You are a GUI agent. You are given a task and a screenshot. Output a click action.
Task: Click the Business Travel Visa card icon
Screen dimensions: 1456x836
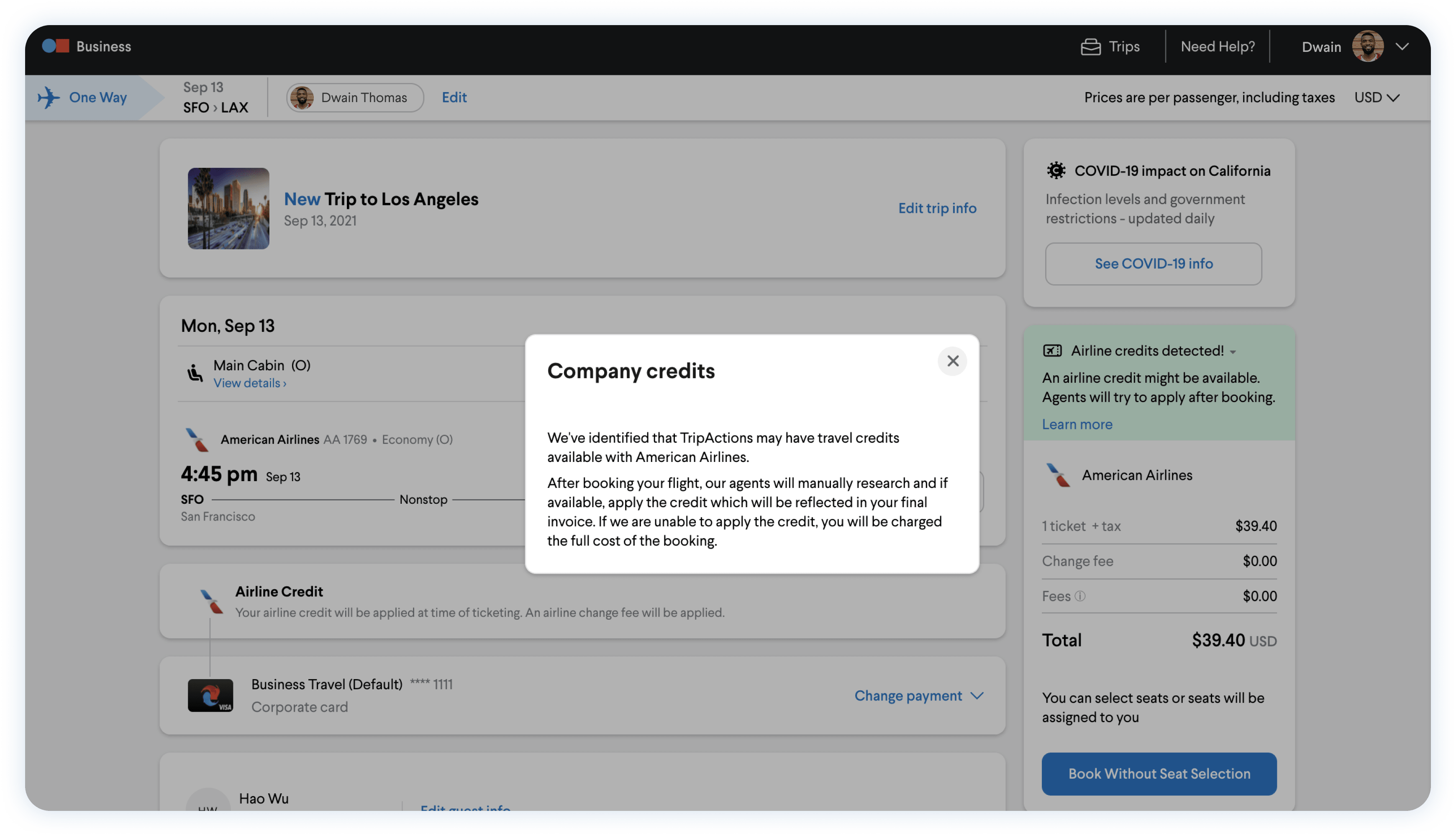click(211, 695)
